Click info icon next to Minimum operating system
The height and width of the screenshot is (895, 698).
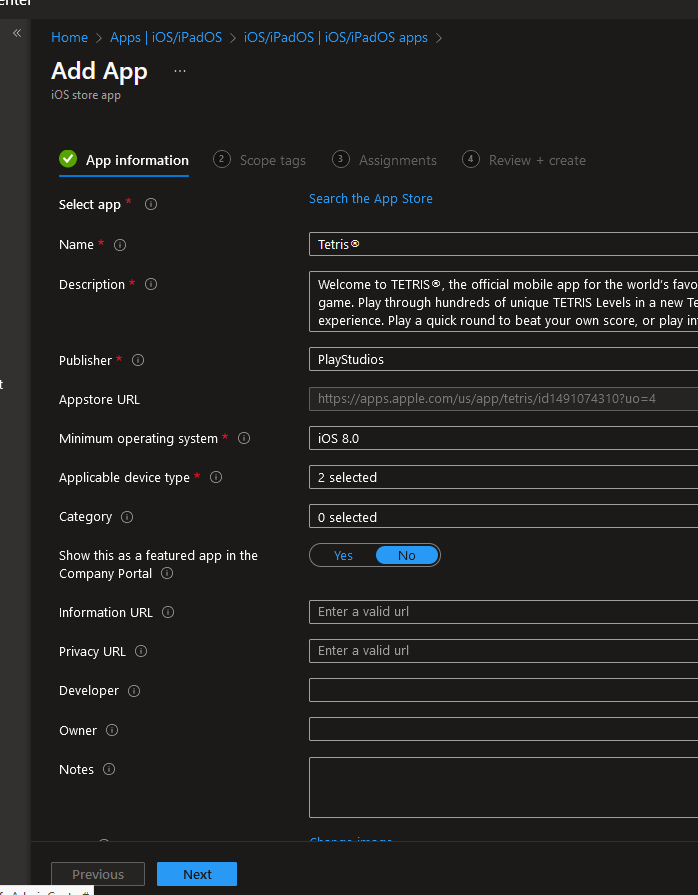pos(244,438)
